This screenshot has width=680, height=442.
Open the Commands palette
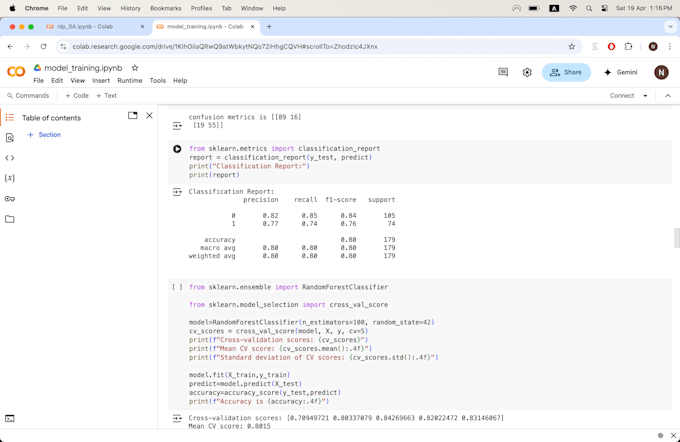(x=28, y=96)
